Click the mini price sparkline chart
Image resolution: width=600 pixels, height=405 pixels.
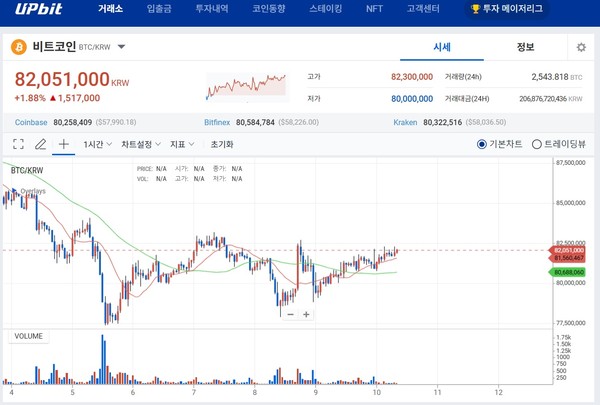[x=246, y=85]
